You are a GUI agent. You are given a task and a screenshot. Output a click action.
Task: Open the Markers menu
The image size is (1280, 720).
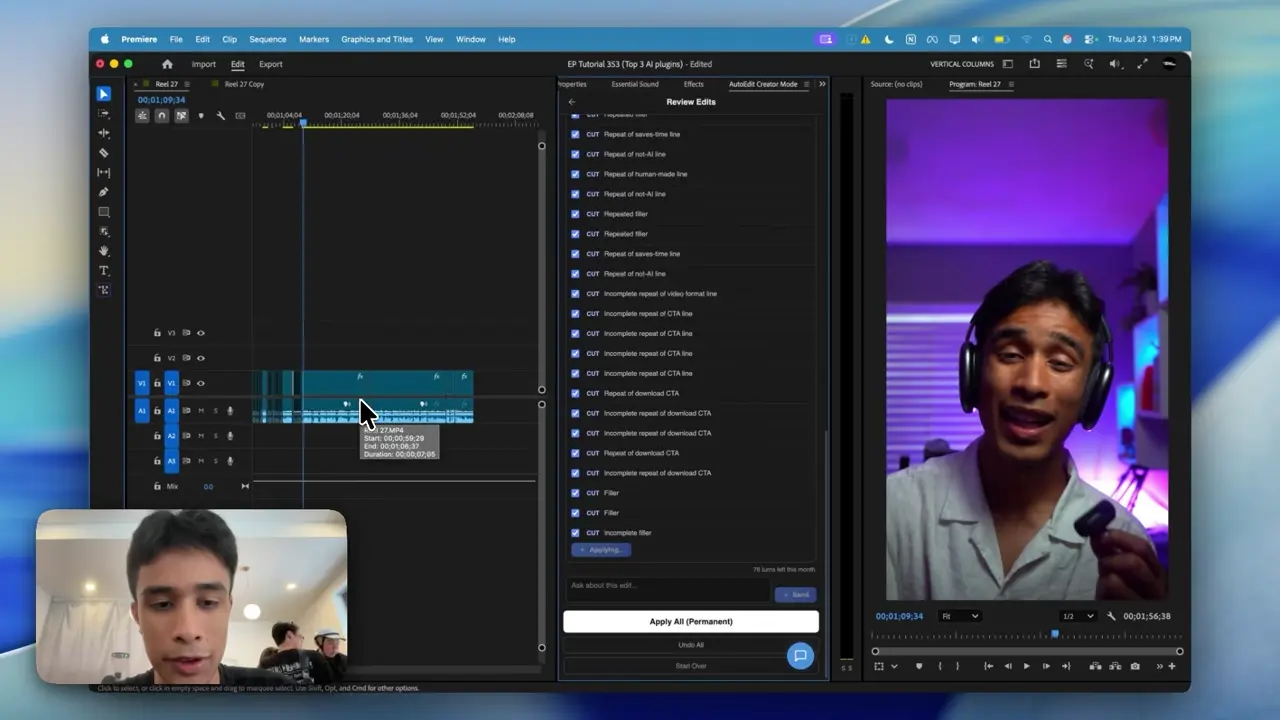[314, 39]
